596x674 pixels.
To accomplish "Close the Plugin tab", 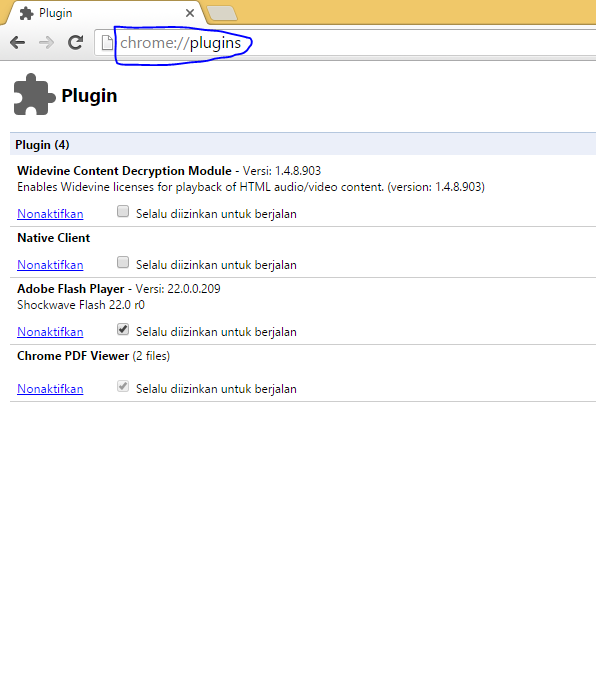I will pos(189,13).
